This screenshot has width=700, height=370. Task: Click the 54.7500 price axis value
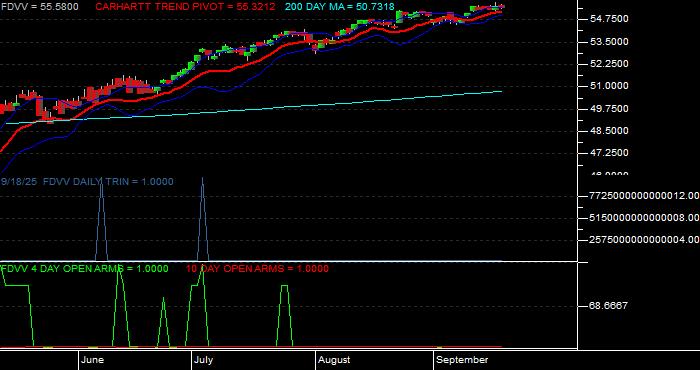coord(609,19)
